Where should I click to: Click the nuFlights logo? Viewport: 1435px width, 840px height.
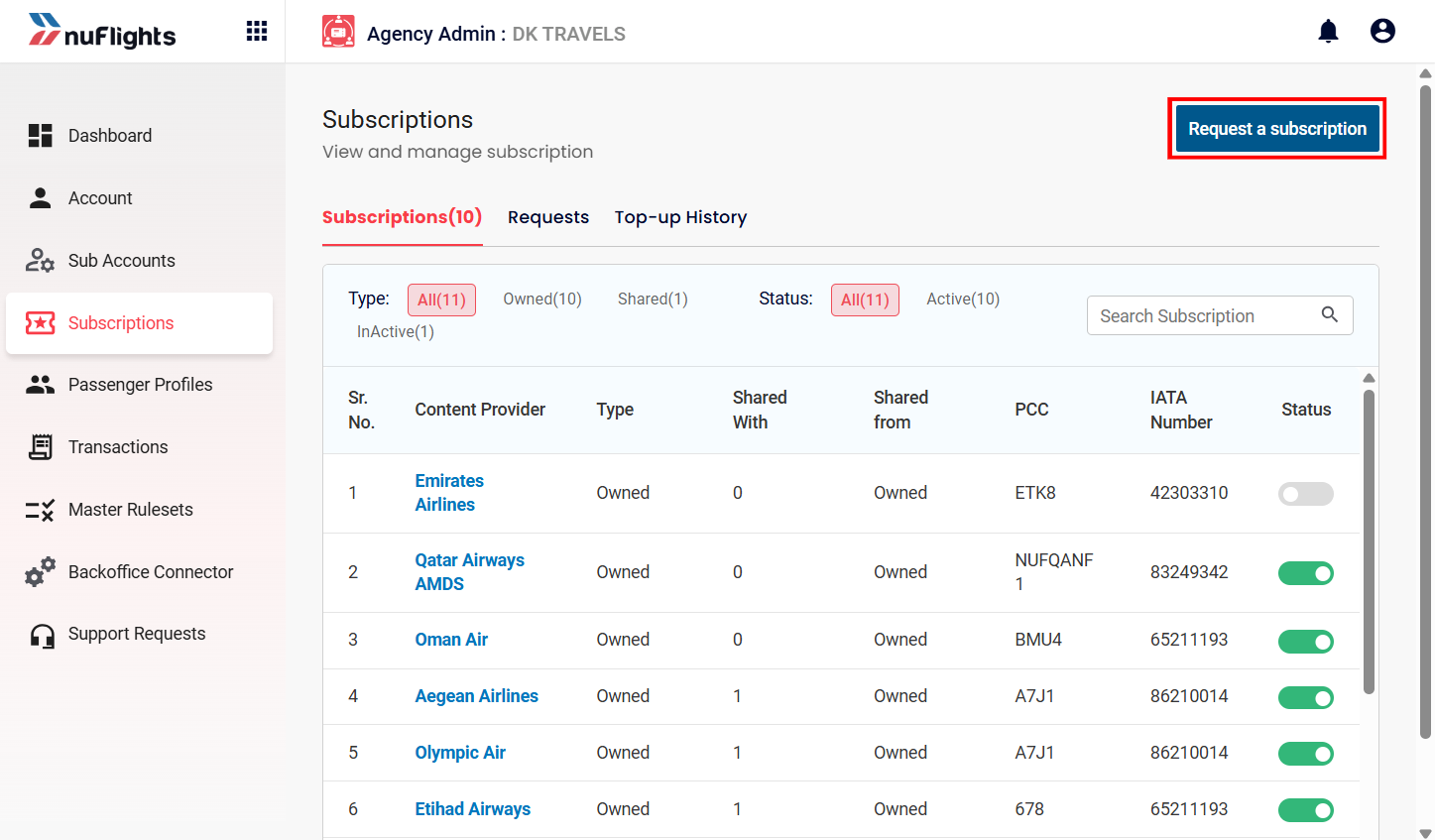pyautogui.click(x=102, y=32)
